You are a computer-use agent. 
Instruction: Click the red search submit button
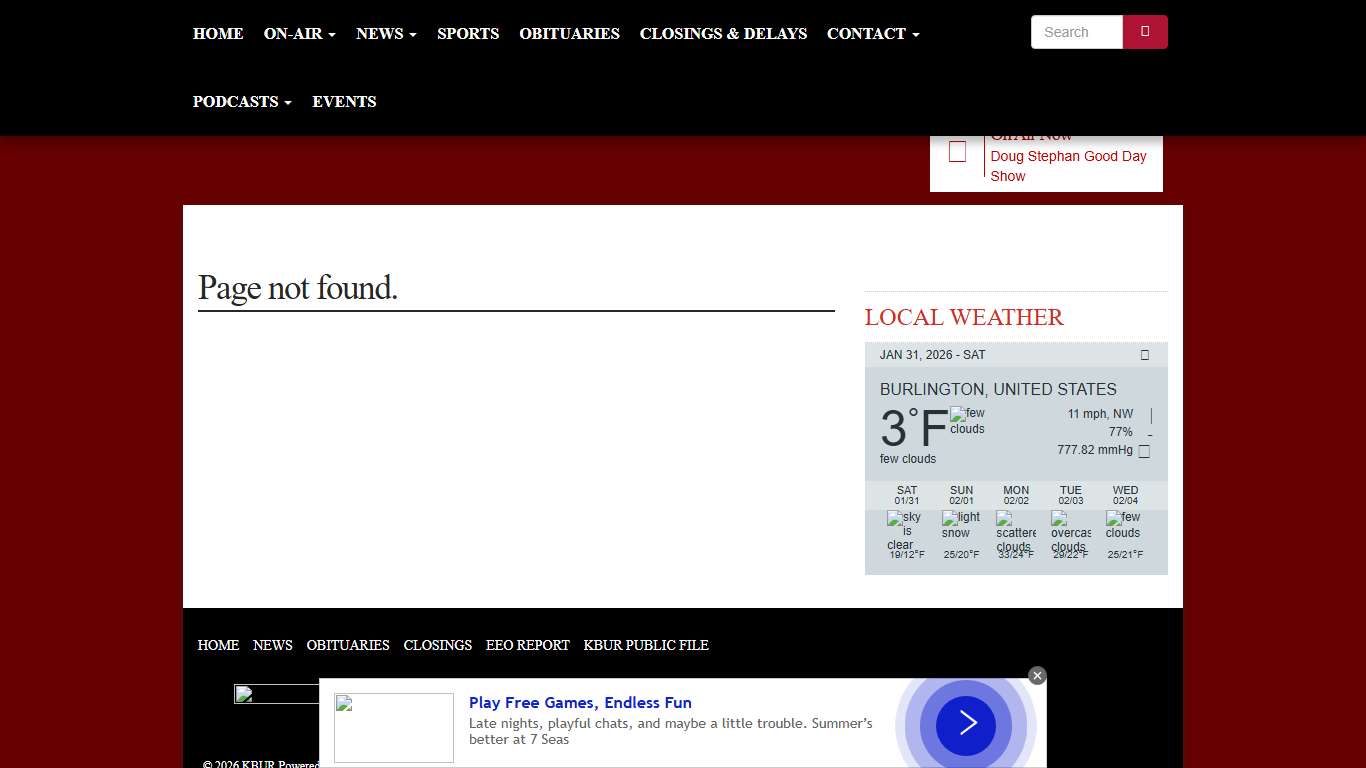click(x=1145, y=32)
